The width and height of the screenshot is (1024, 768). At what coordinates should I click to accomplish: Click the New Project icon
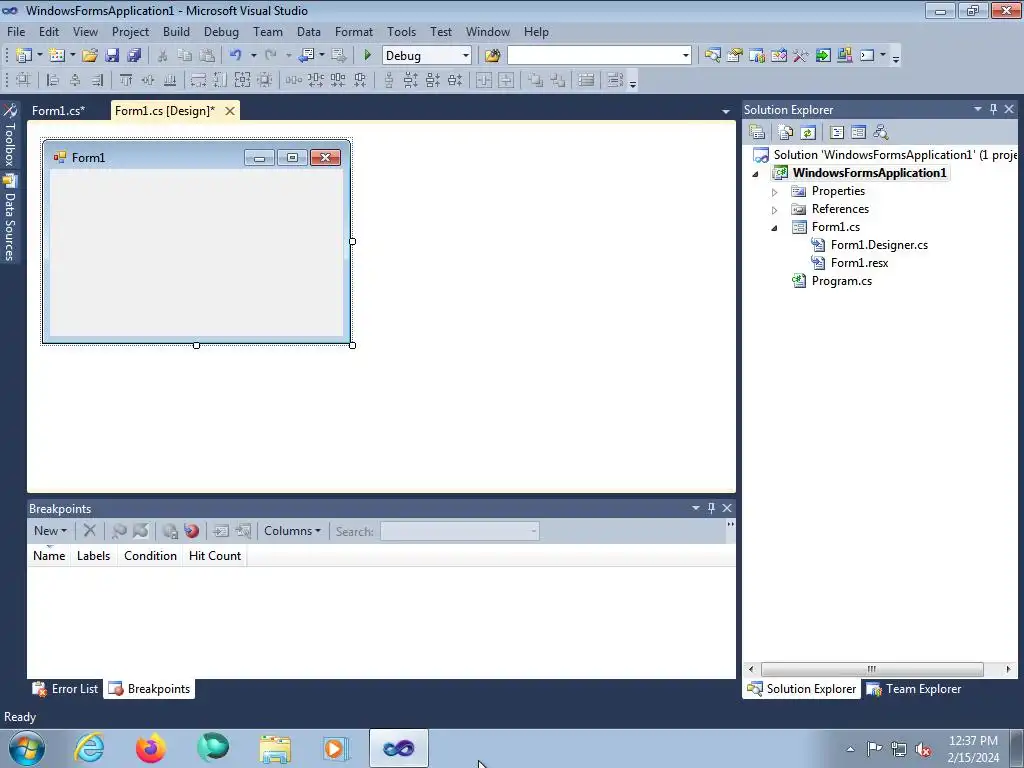[24, 56]
